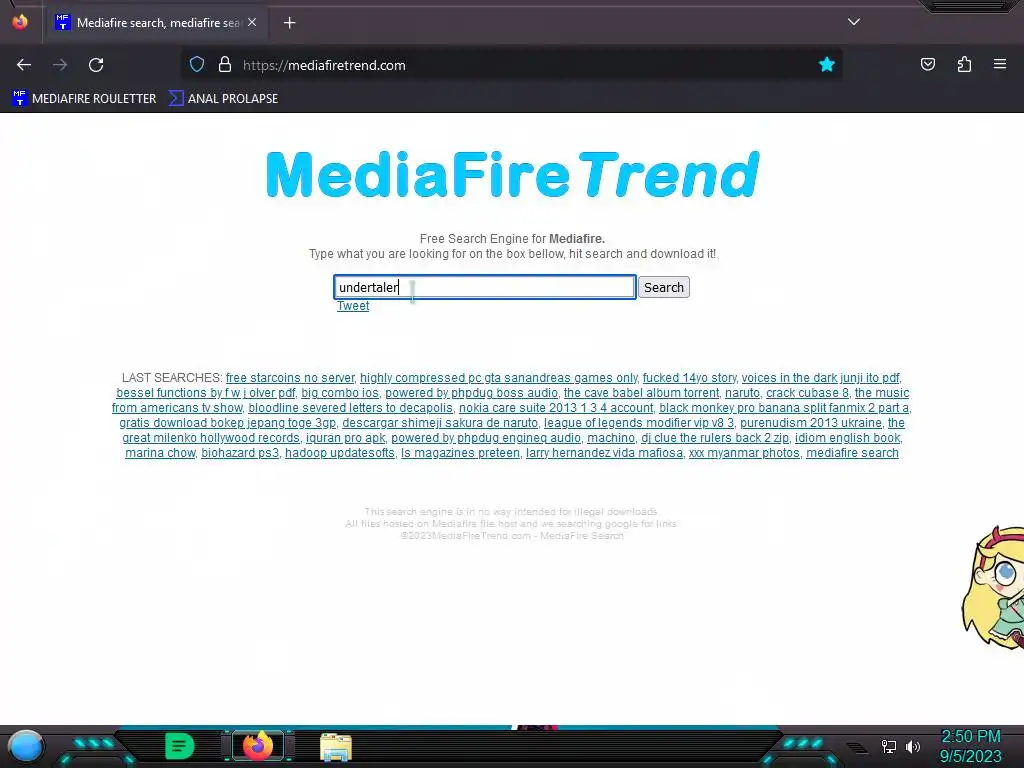Go back using the browser back arrow

coord(24,65)
